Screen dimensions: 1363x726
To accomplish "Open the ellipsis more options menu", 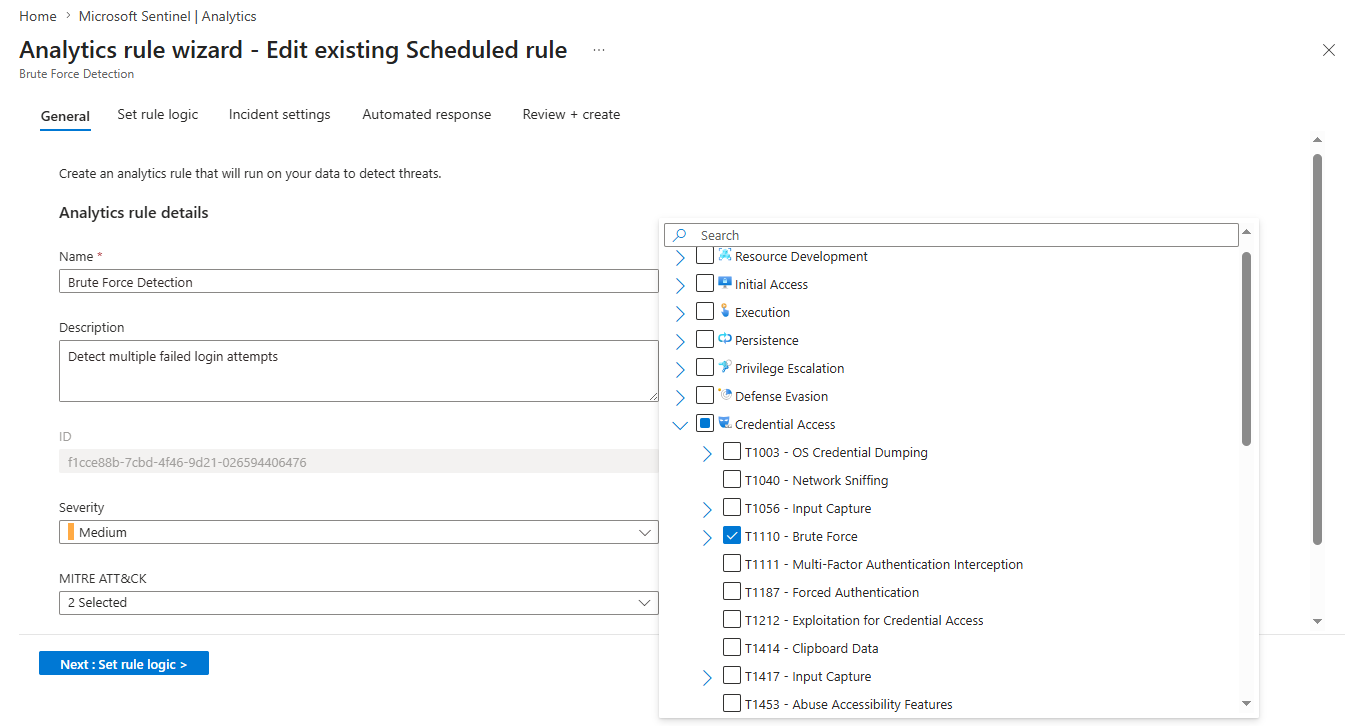I will tap(599, 50).
